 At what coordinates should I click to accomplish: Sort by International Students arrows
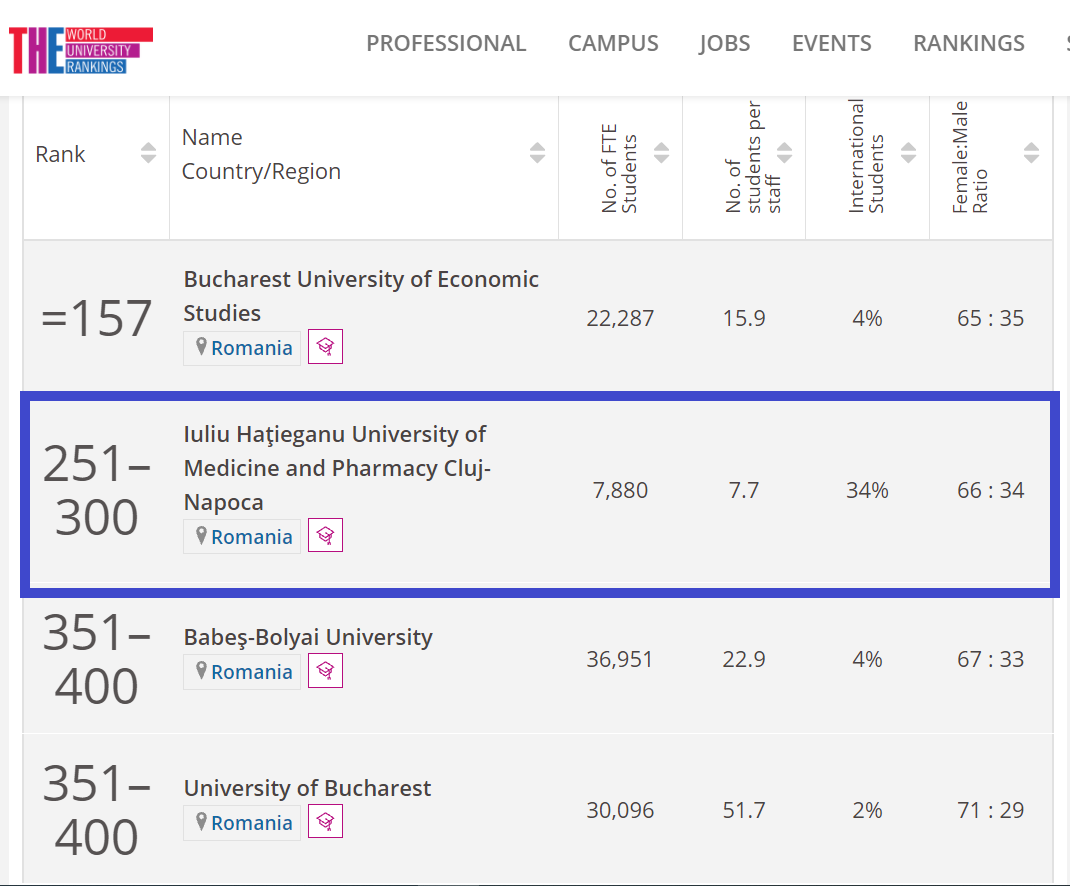(908, 153)
